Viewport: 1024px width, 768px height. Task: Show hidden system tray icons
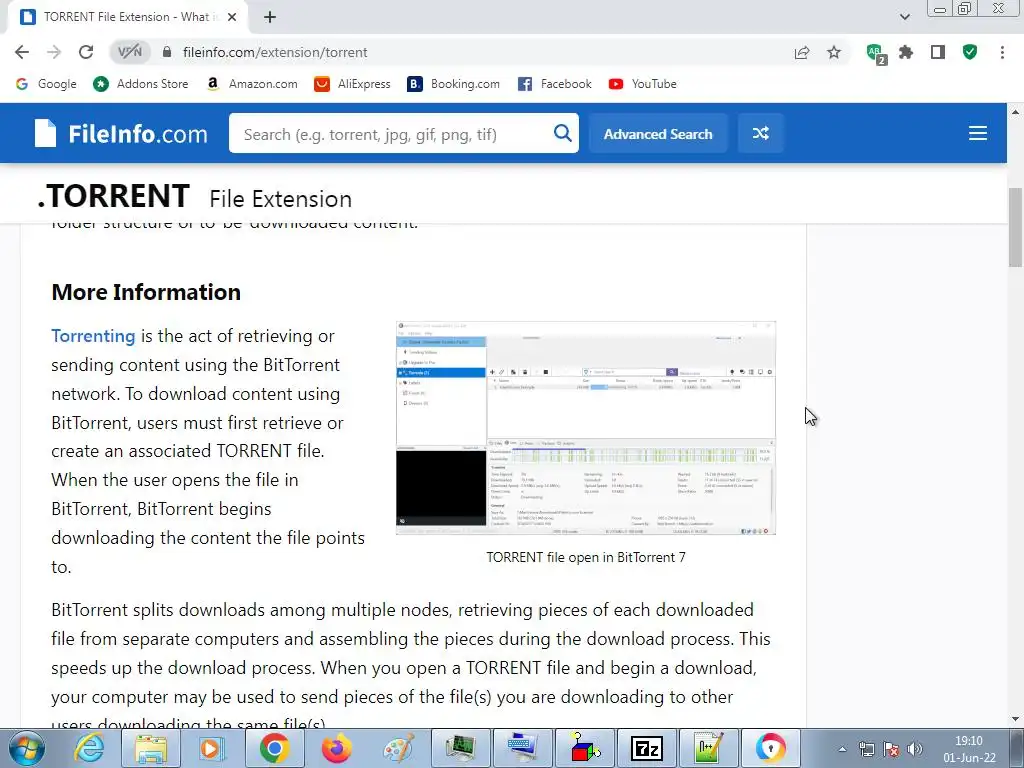pos(842,749)
